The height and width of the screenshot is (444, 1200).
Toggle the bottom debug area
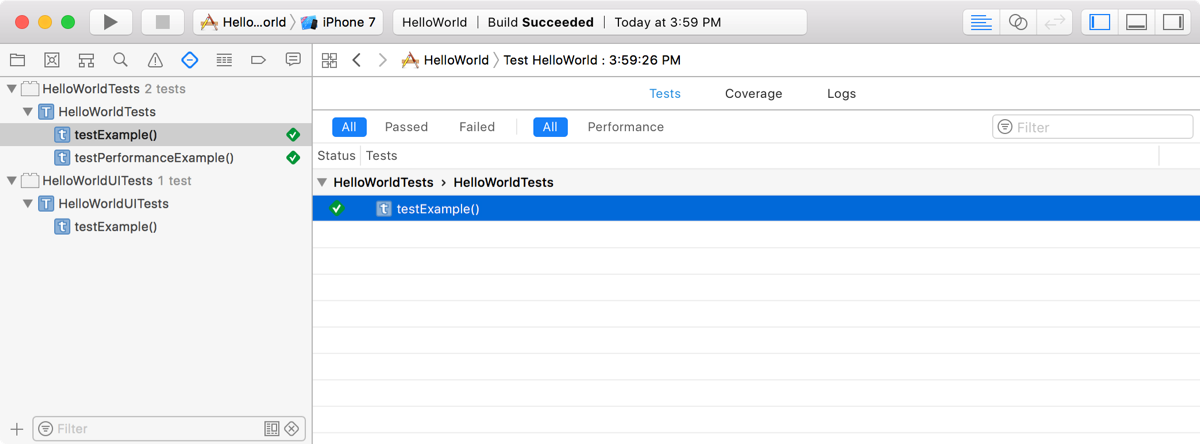point(1136,22)
